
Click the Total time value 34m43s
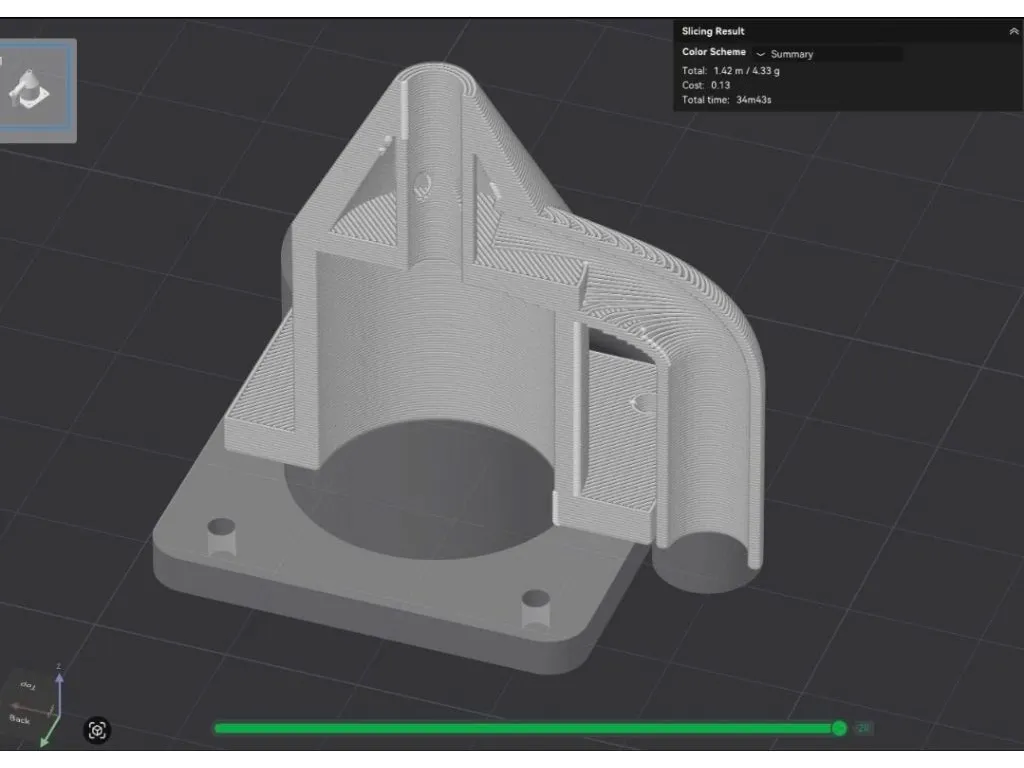click(x=754, y=100)
